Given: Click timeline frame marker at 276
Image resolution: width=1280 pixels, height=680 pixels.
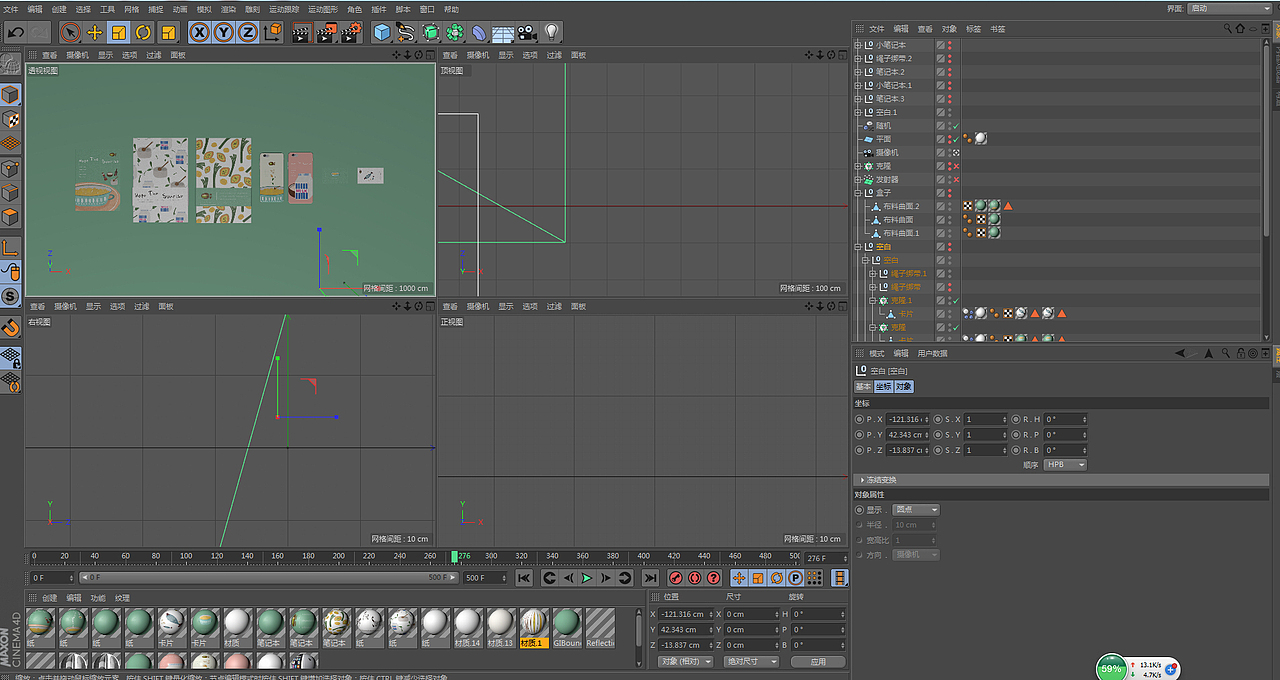Looking at the screenshot, I should pos(455,556).
